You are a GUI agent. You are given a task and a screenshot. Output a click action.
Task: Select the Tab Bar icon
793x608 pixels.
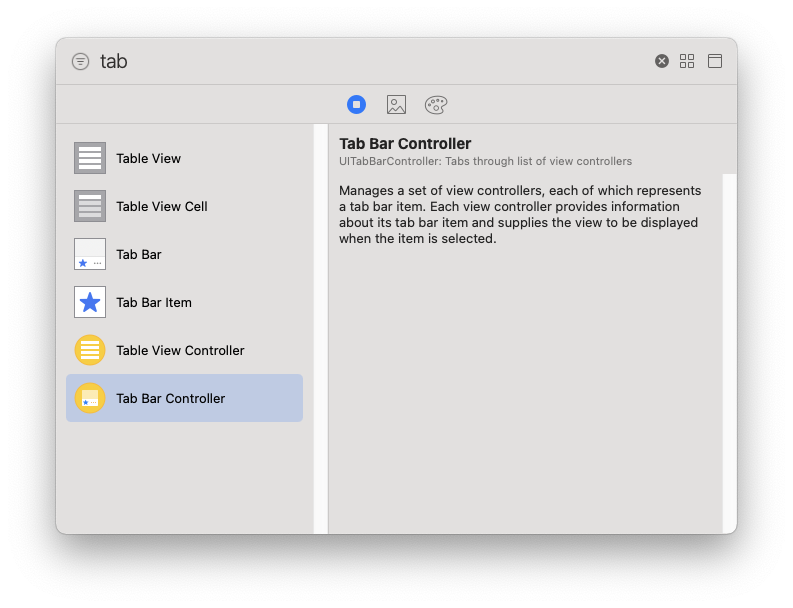(x=90, y=254)
